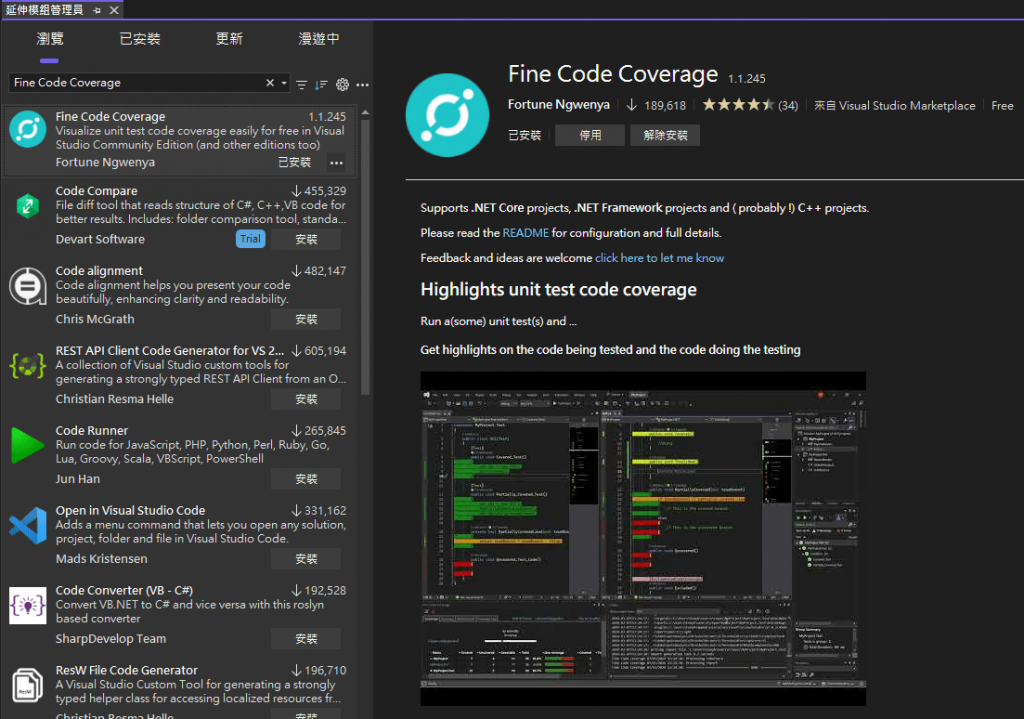Click 'ResW File Code Generator' title
1024x719 pixels.
click(x=126, y=670)
